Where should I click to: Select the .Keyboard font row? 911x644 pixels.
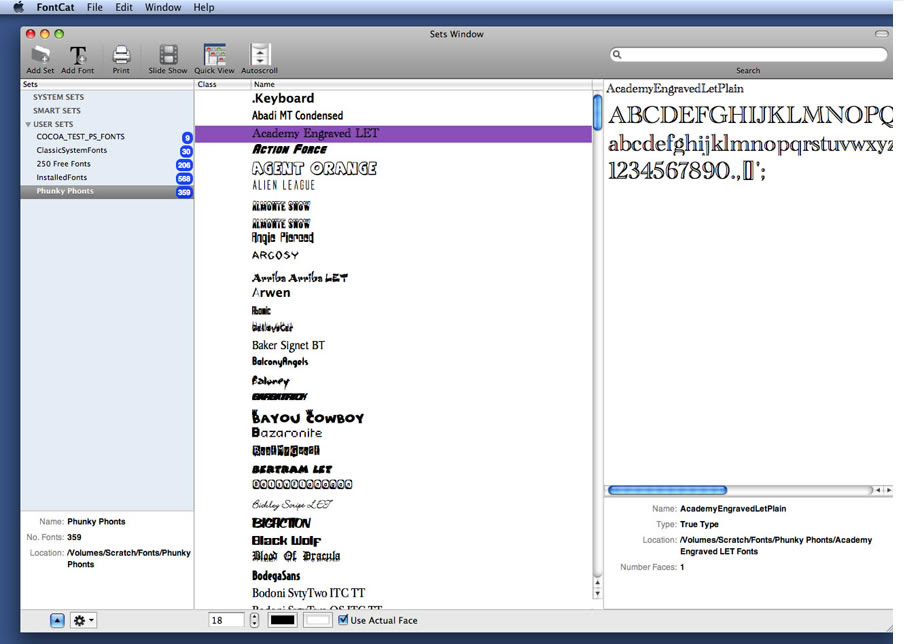393,99
